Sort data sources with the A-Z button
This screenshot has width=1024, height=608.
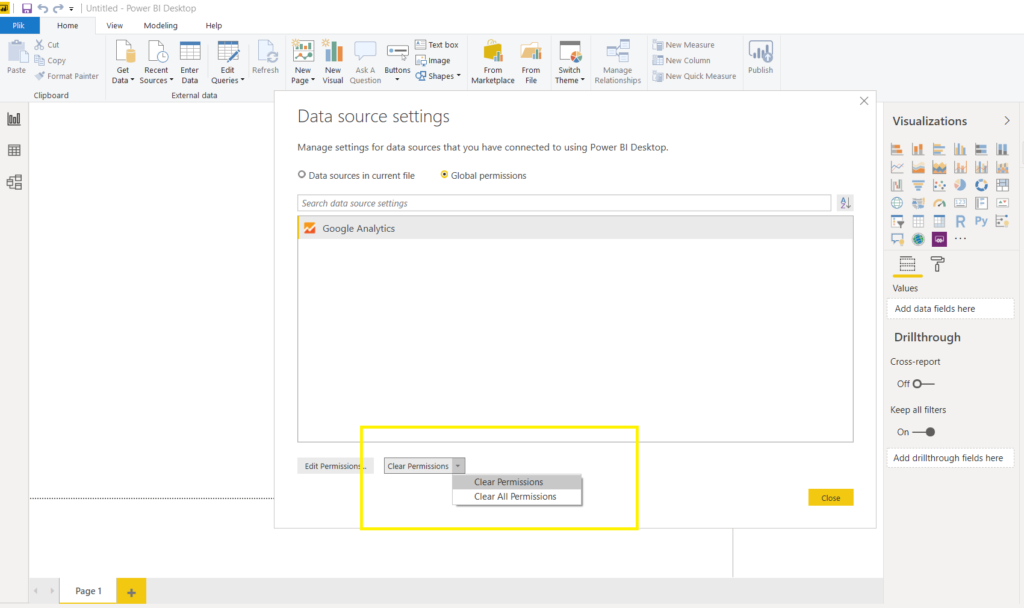845,203
